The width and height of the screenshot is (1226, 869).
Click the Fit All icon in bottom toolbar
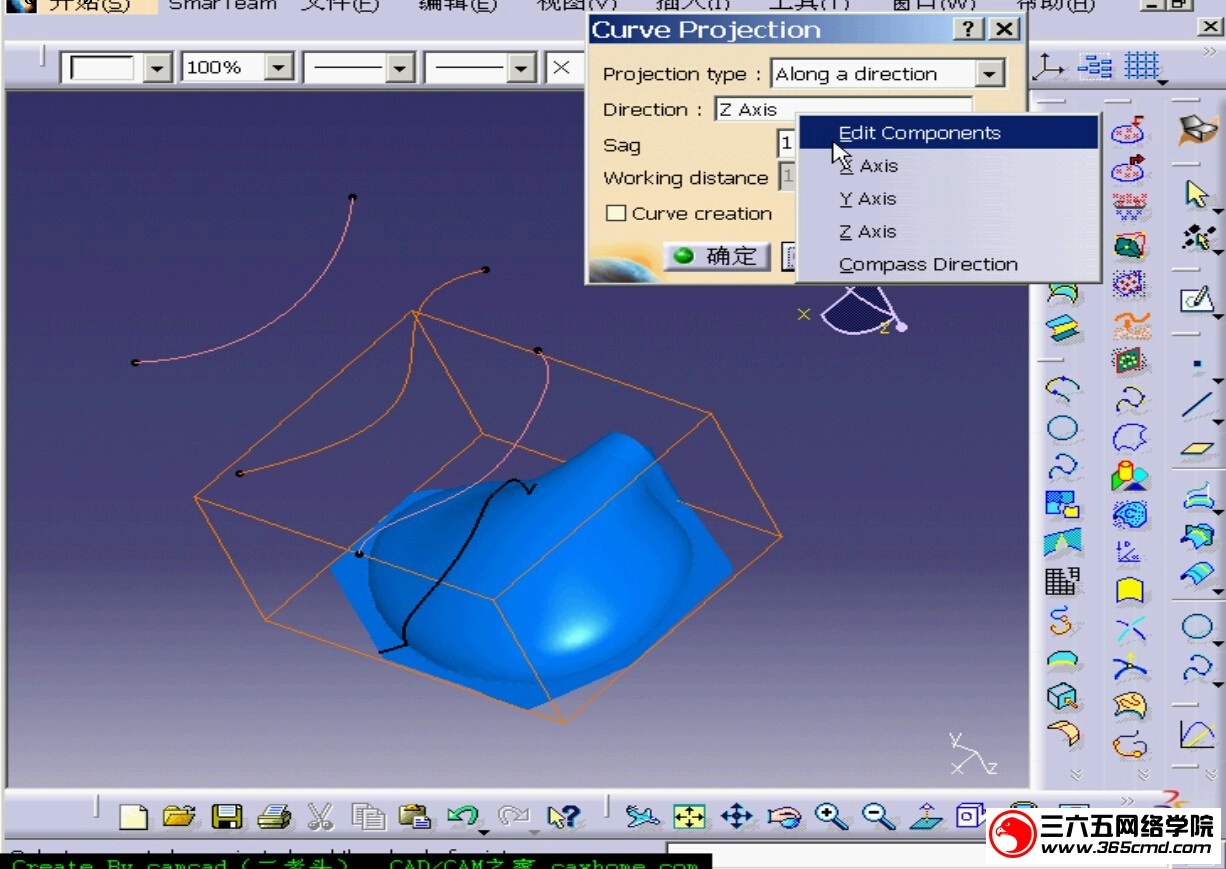pyautogui.click(x=689, y=816)
